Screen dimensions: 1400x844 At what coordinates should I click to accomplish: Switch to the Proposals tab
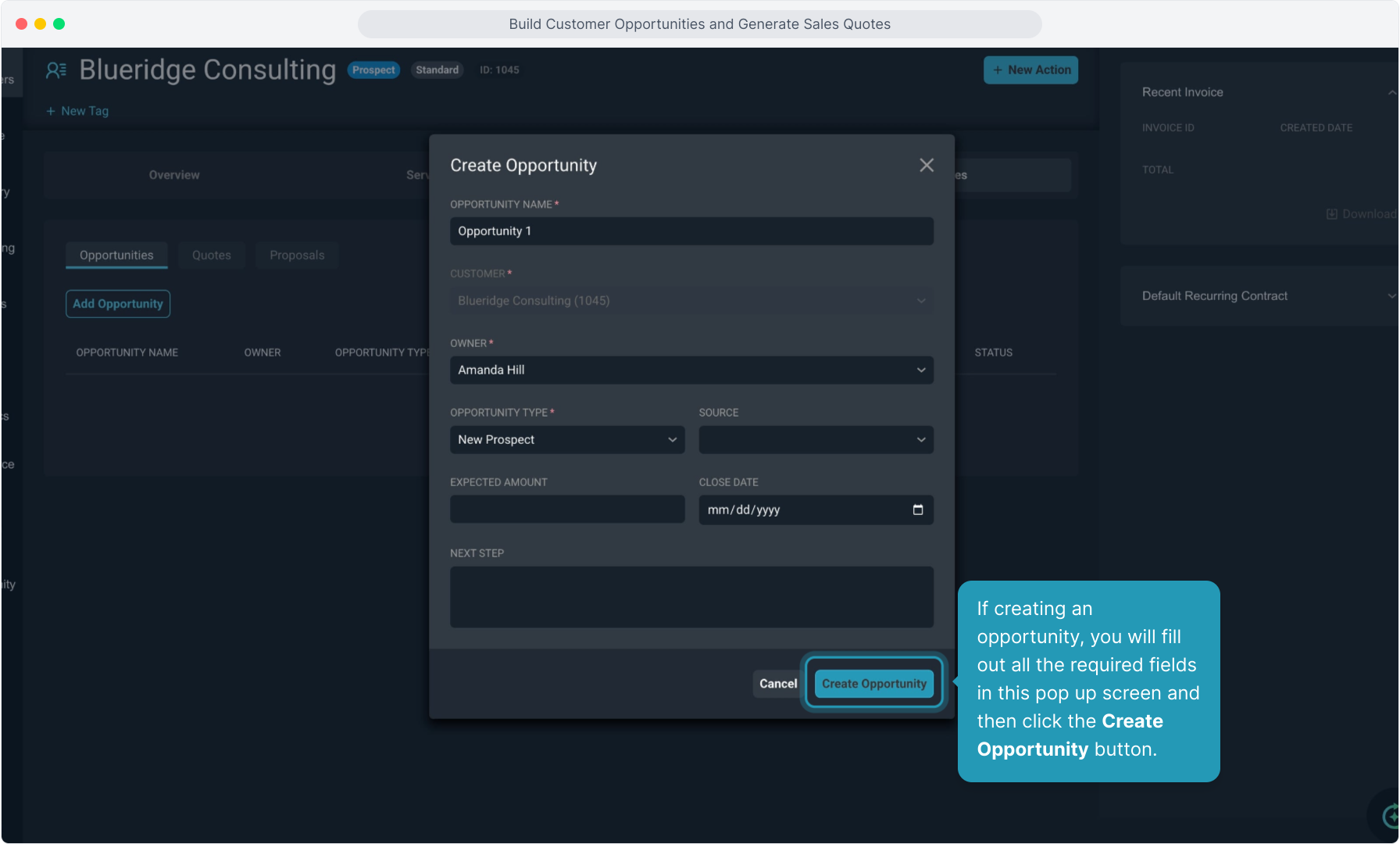pyautogui.click(x=296, y=256)
